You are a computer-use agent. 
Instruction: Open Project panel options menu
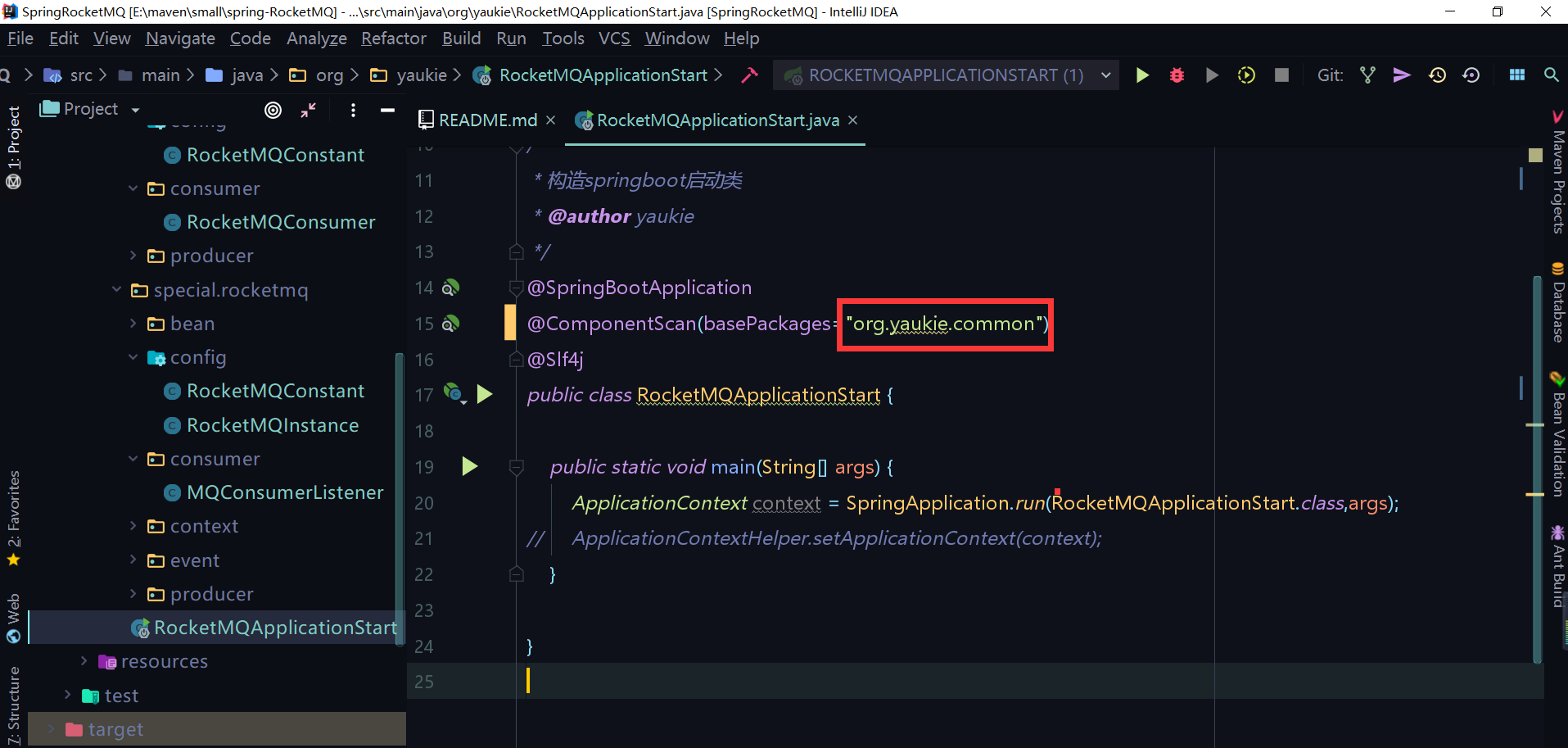pyautogui.click(x=353, y=110)
